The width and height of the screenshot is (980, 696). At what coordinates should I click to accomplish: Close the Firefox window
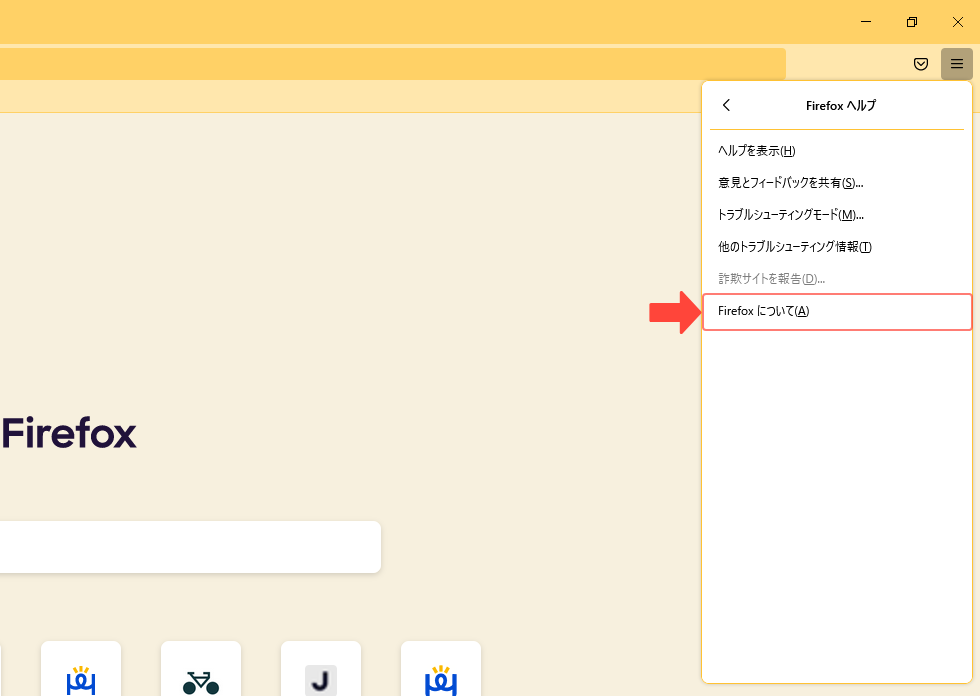click(x=958, y=22)
